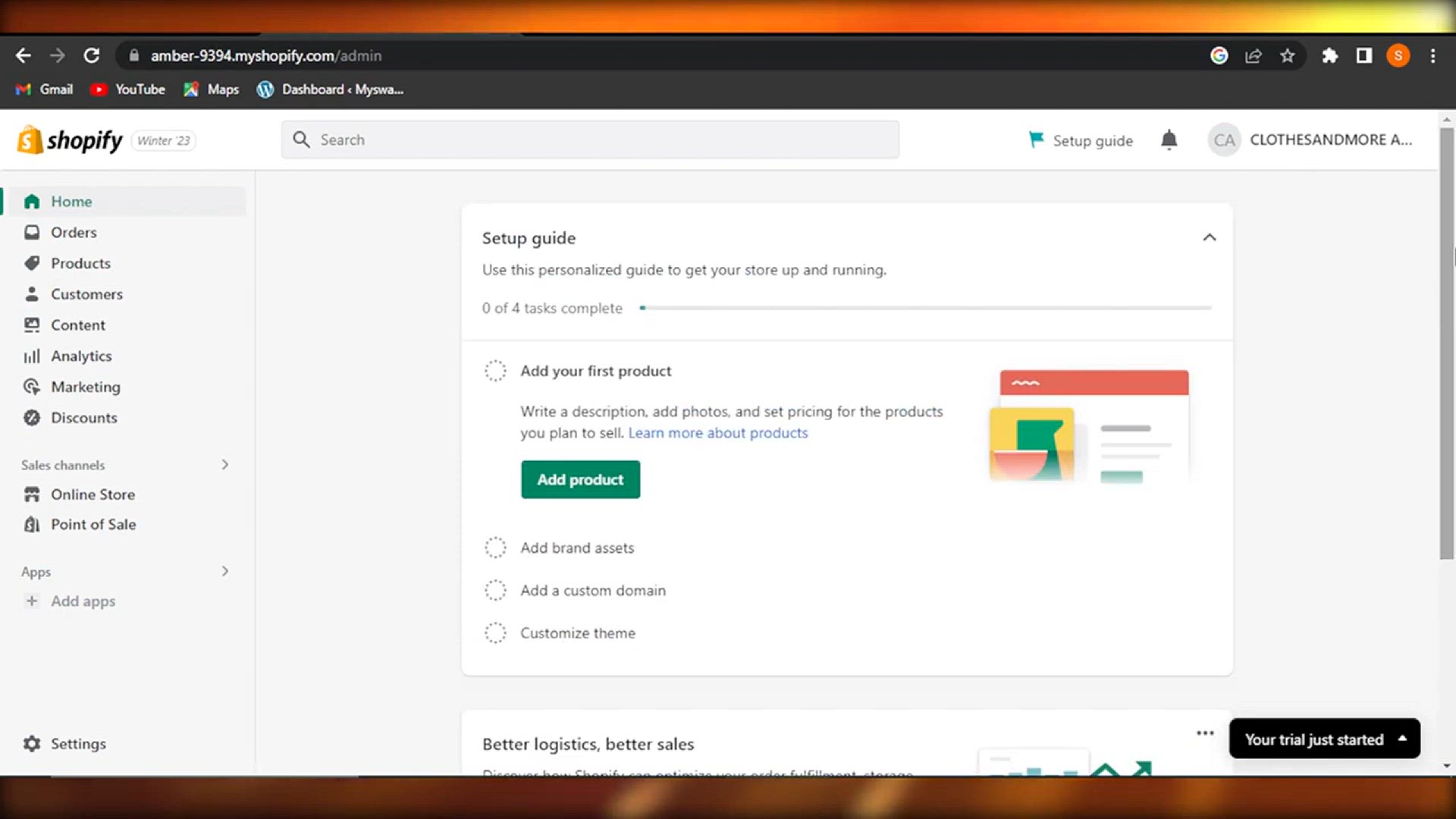Open the Chrome profile avatar S

[1398, 55]
